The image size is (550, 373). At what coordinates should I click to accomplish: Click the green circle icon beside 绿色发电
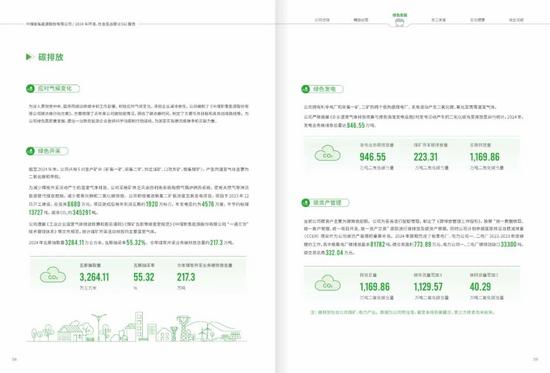306,89
